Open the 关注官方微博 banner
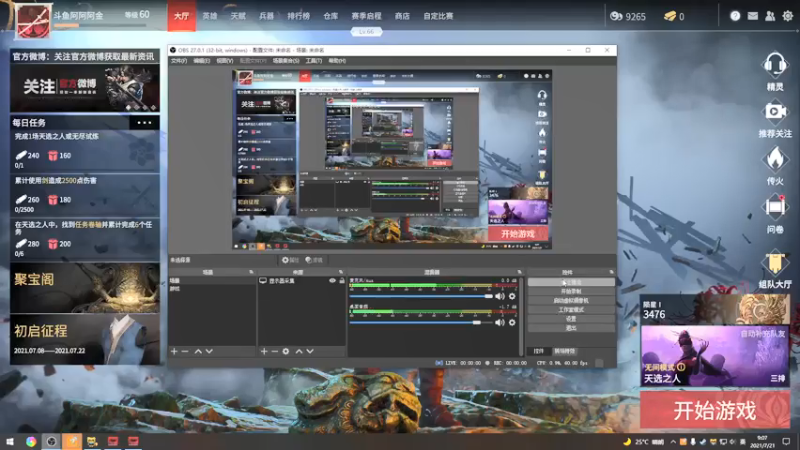 coord(85,88)
